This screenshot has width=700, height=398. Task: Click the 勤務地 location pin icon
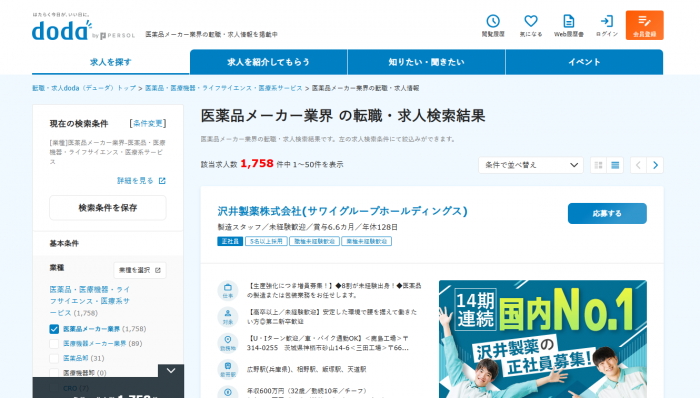click(228, 343)
